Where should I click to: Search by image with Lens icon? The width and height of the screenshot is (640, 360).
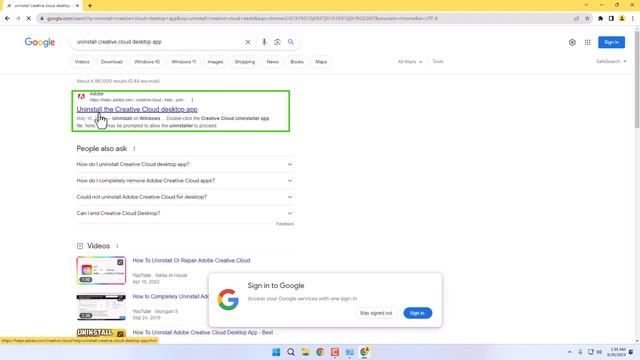(x=278, y=42)
